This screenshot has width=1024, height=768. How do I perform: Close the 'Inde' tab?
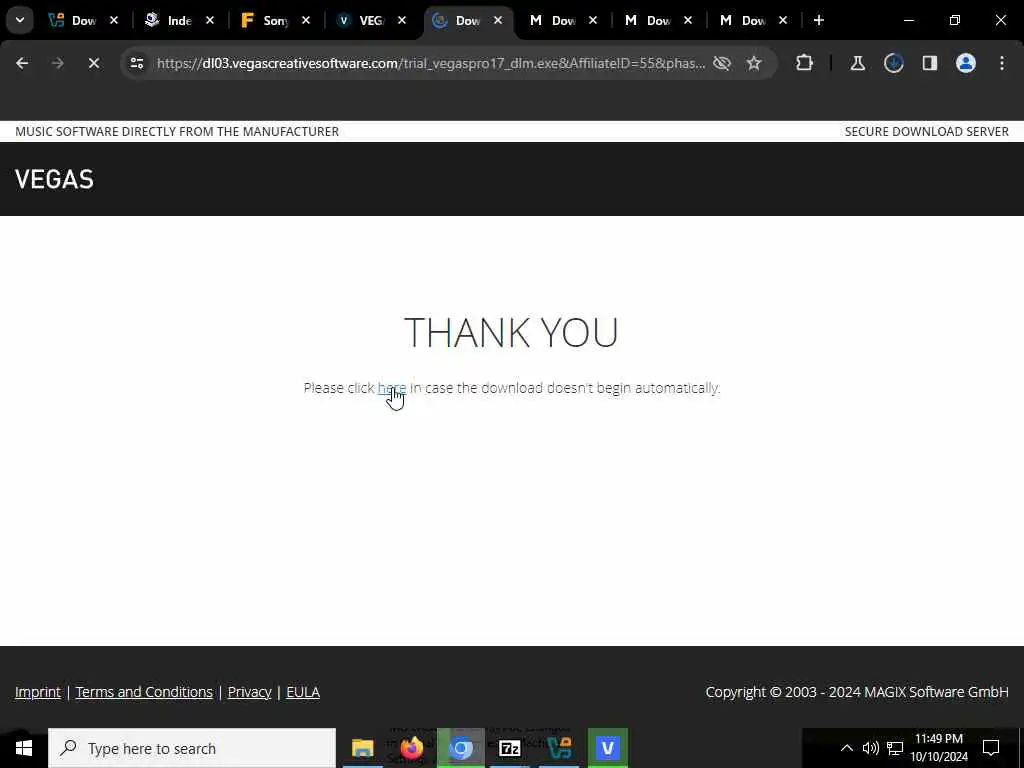pyautogui.click(x=210, y=21)
